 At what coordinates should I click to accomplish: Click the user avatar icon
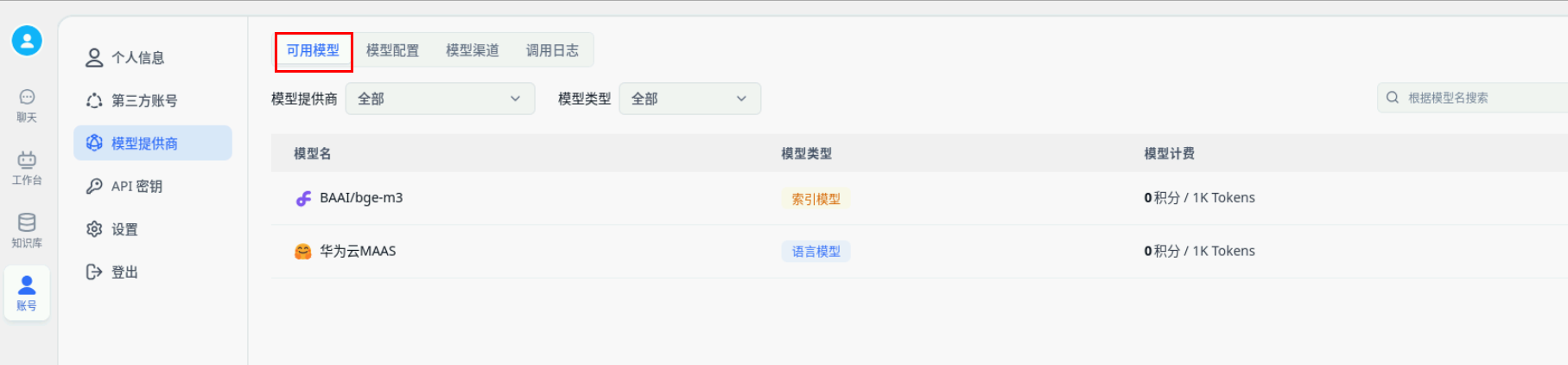coord(27,41)
